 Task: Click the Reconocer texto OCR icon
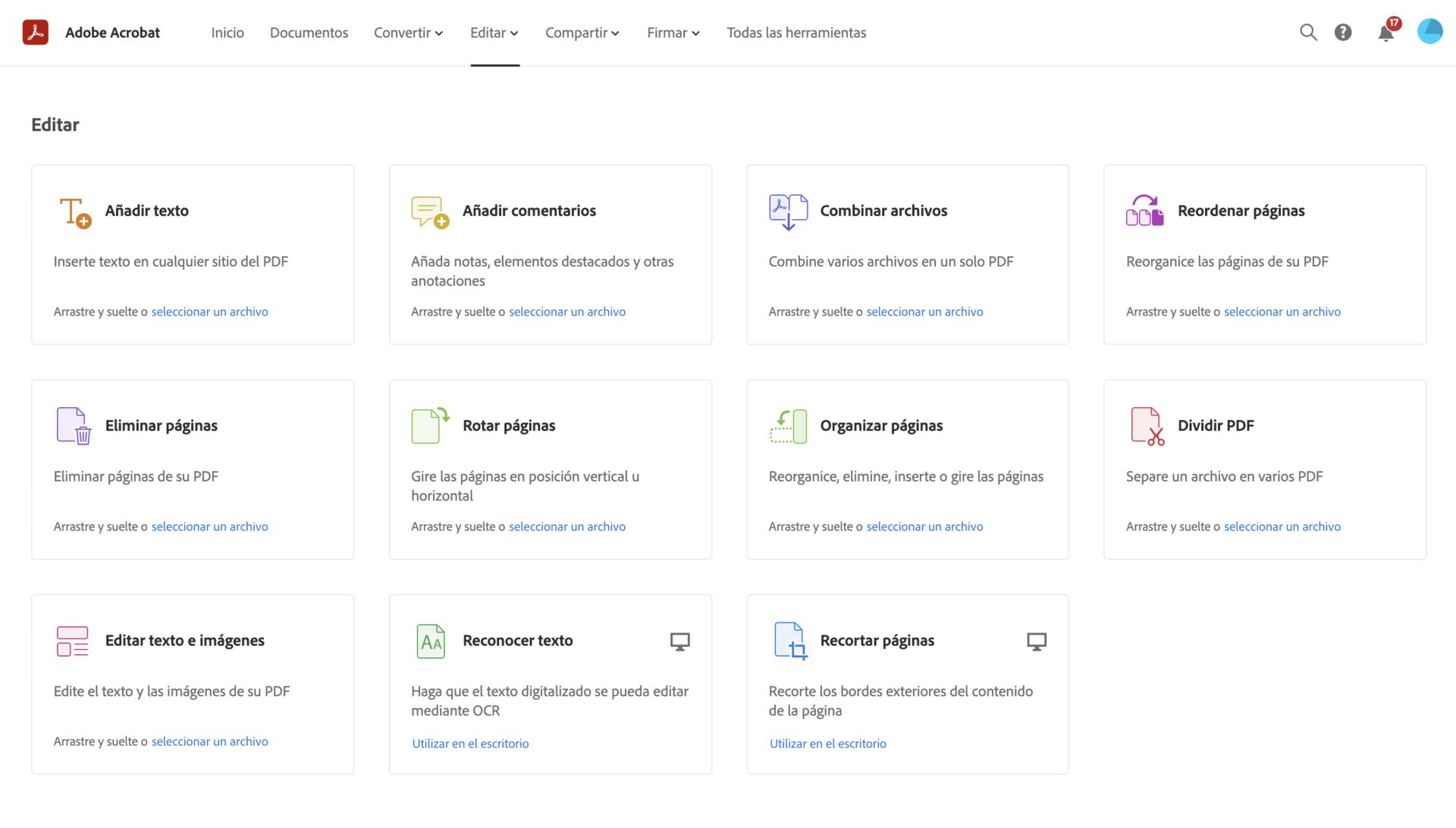pos(431,641)
